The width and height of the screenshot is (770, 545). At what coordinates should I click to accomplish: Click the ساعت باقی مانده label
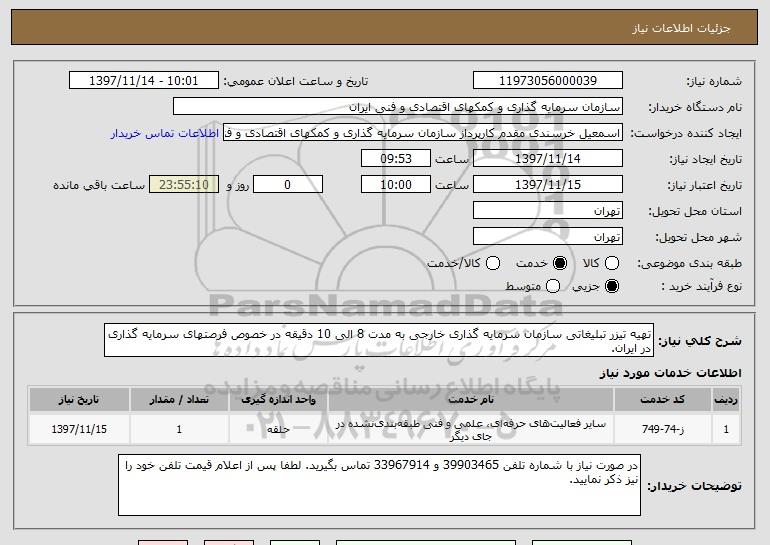[99, 185]
